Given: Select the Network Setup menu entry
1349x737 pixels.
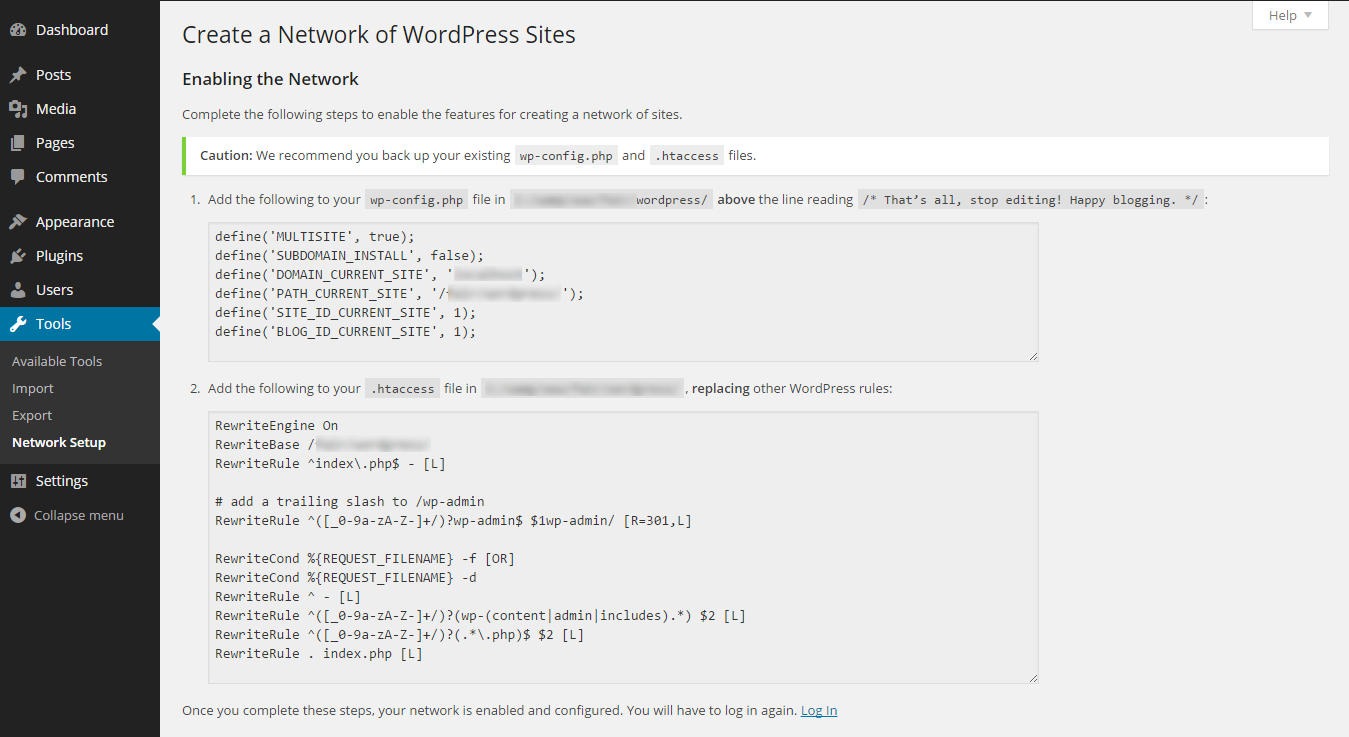Looking at the screenshot, I should point(58,442).
